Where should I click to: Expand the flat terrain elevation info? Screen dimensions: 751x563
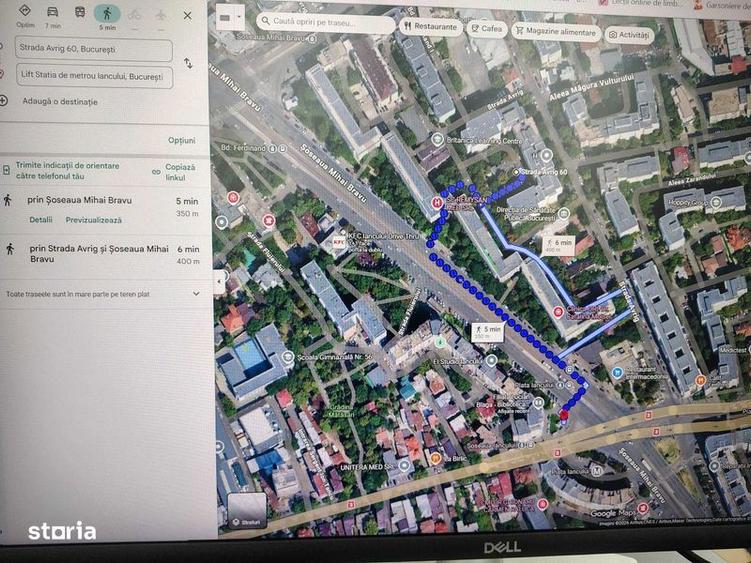click(x=196, y=294)
